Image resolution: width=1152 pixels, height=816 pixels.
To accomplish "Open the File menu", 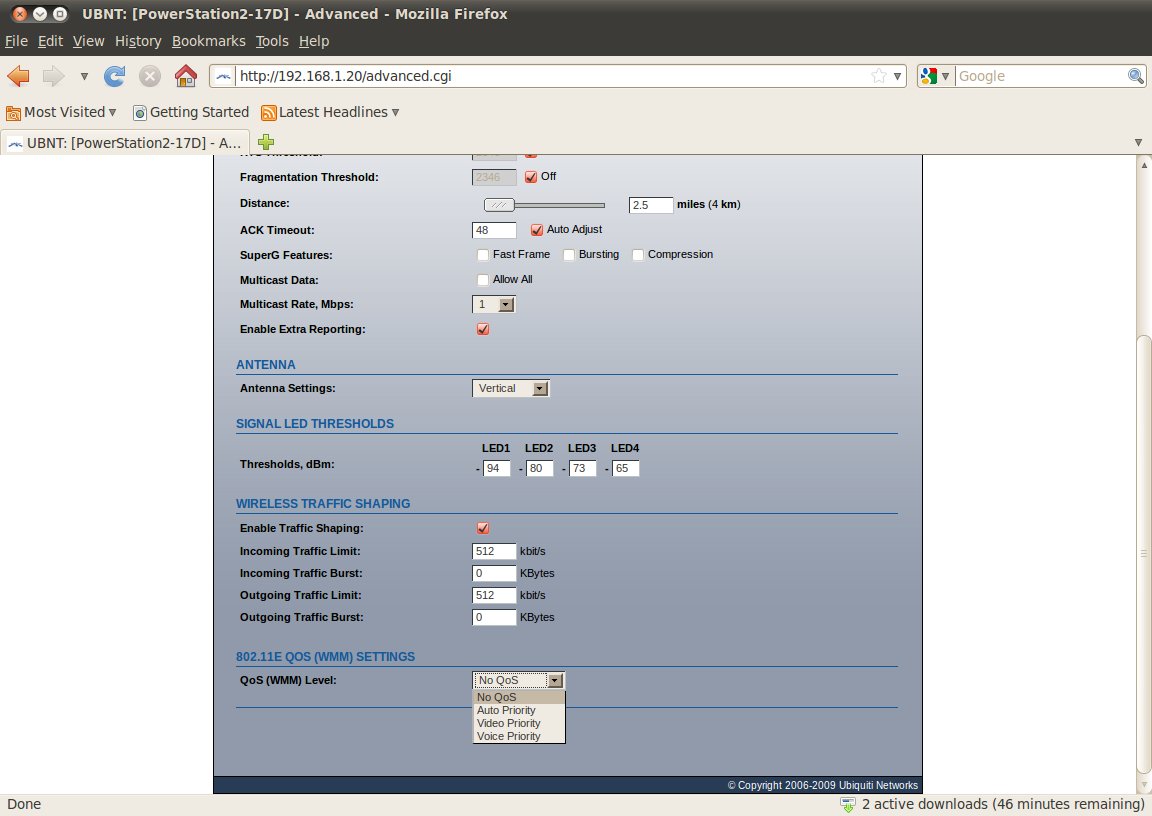I will tap(16, 41).
